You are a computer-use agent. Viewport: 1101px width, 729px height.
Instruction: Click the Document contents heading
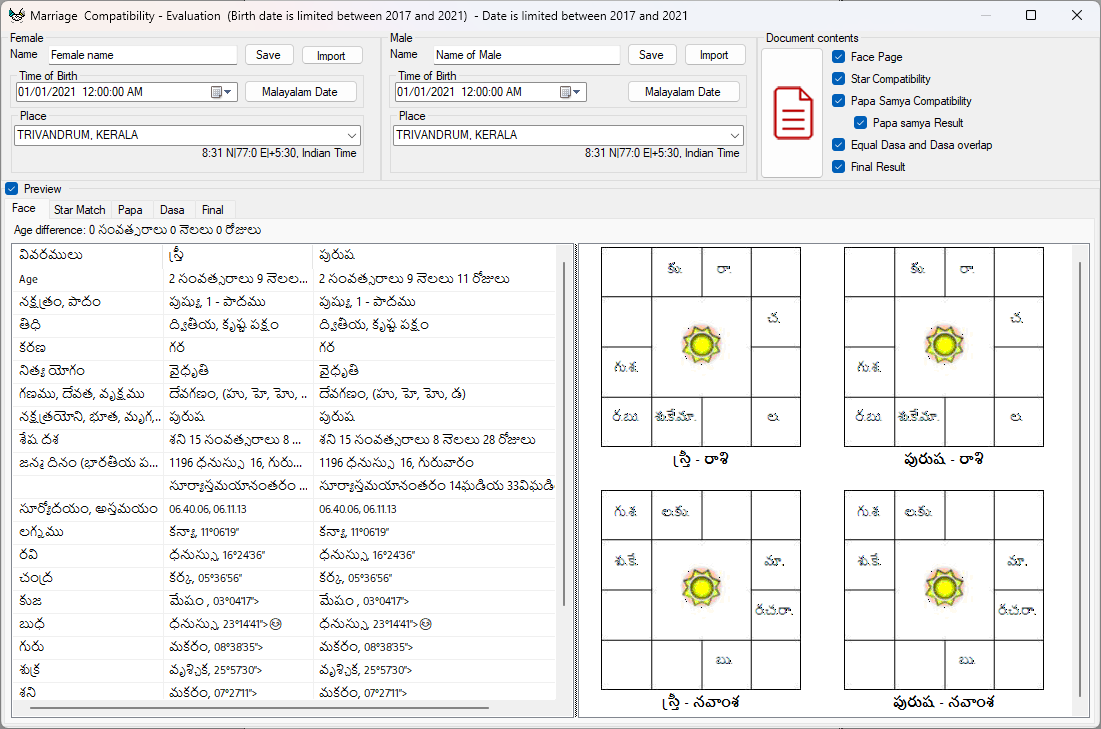812,38
